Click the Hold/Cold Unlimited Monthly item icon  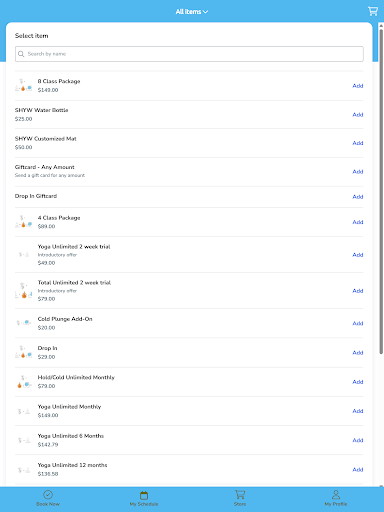pos(23,382)
